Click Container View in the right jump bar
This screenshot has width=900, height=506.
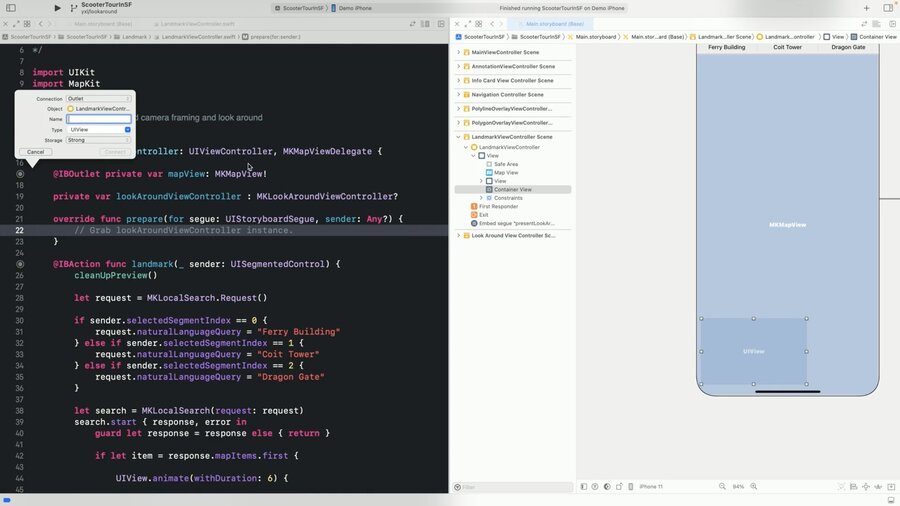[873, 37]
